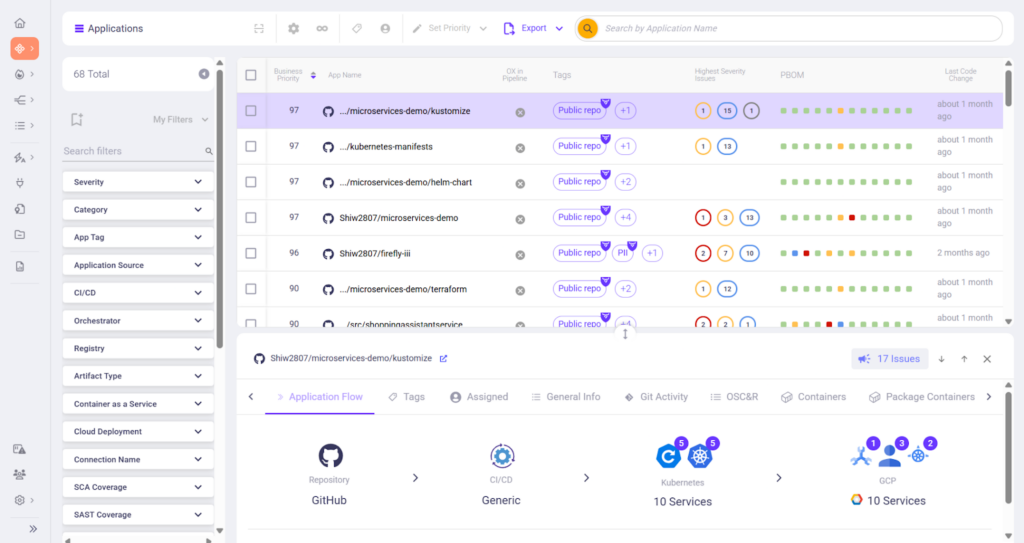Select the Shiw2807/firefly-iii row checkbox

pos(251,253)
